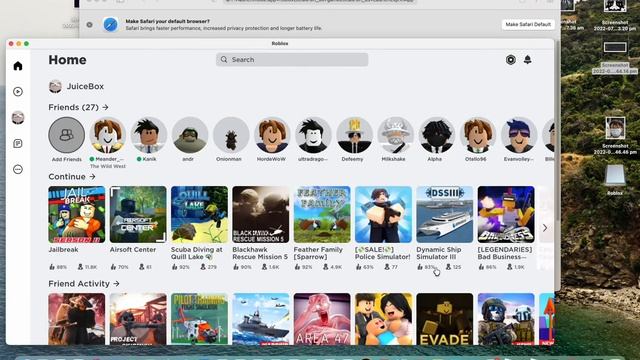Open the Evade game thumbnail
Screen dimensions: 640x360
445,319
